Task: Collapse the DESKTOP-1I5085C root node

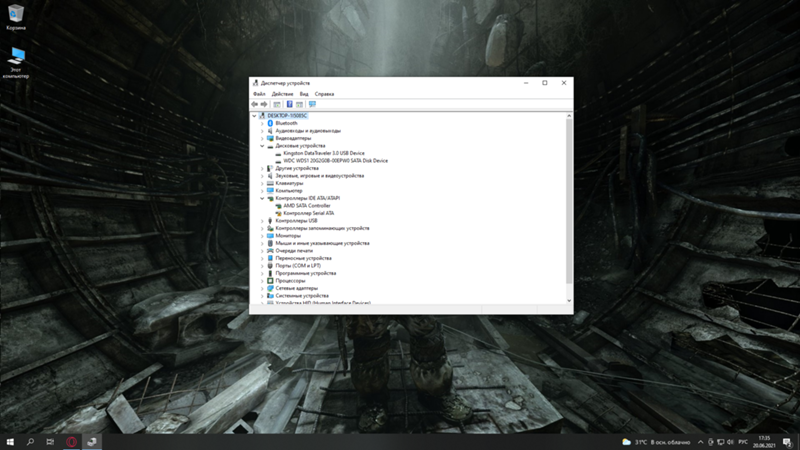Action: click(254, 116)
